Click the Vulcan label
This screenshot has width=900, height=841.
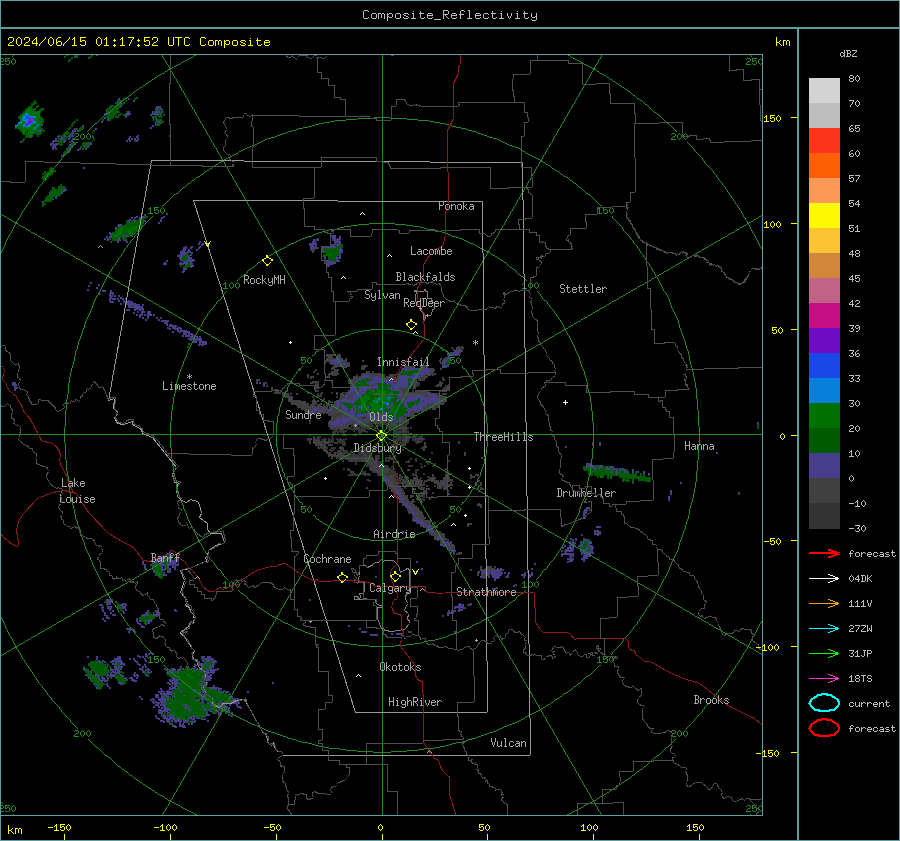[509, 743]
